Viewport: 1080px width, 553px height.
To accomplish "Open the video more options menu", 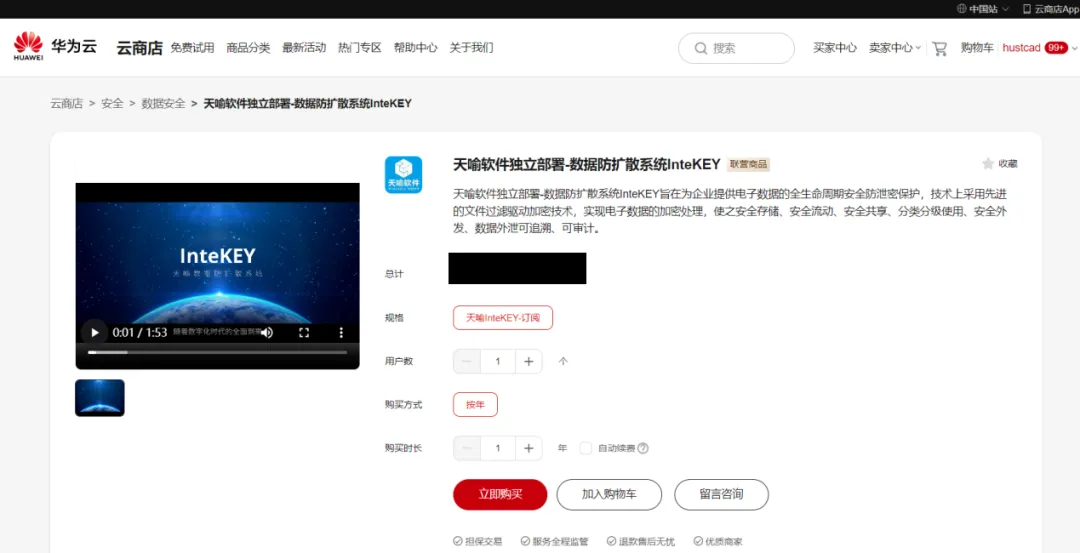I will 341,333.
